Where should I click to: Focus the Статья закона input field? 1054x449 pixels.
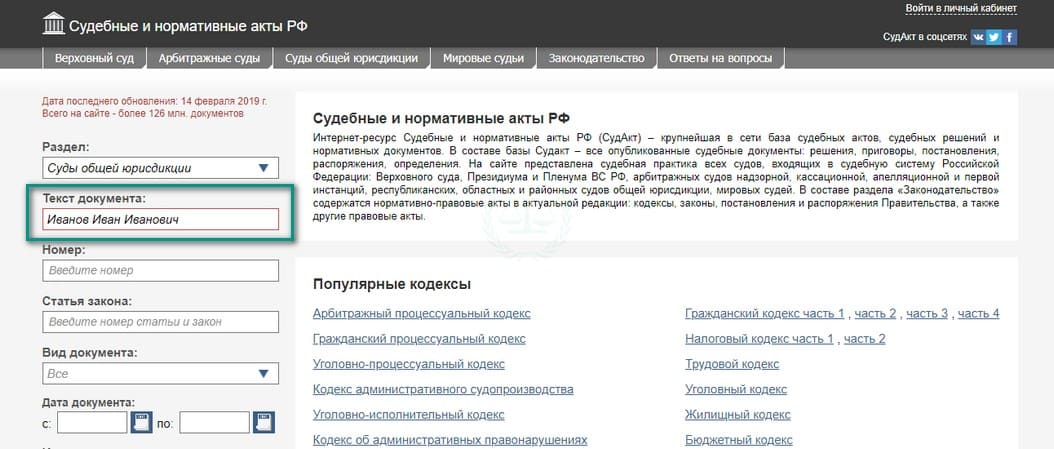[x=160, y=322]
